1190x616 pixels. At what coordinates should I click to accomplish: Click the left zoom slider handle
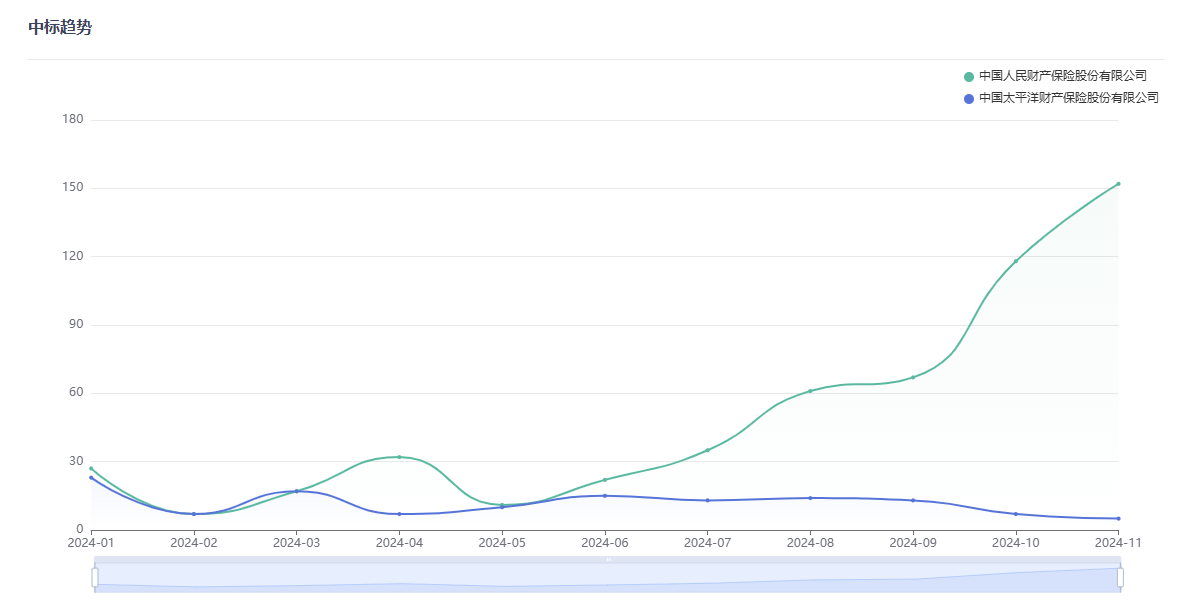coord(95,577)
